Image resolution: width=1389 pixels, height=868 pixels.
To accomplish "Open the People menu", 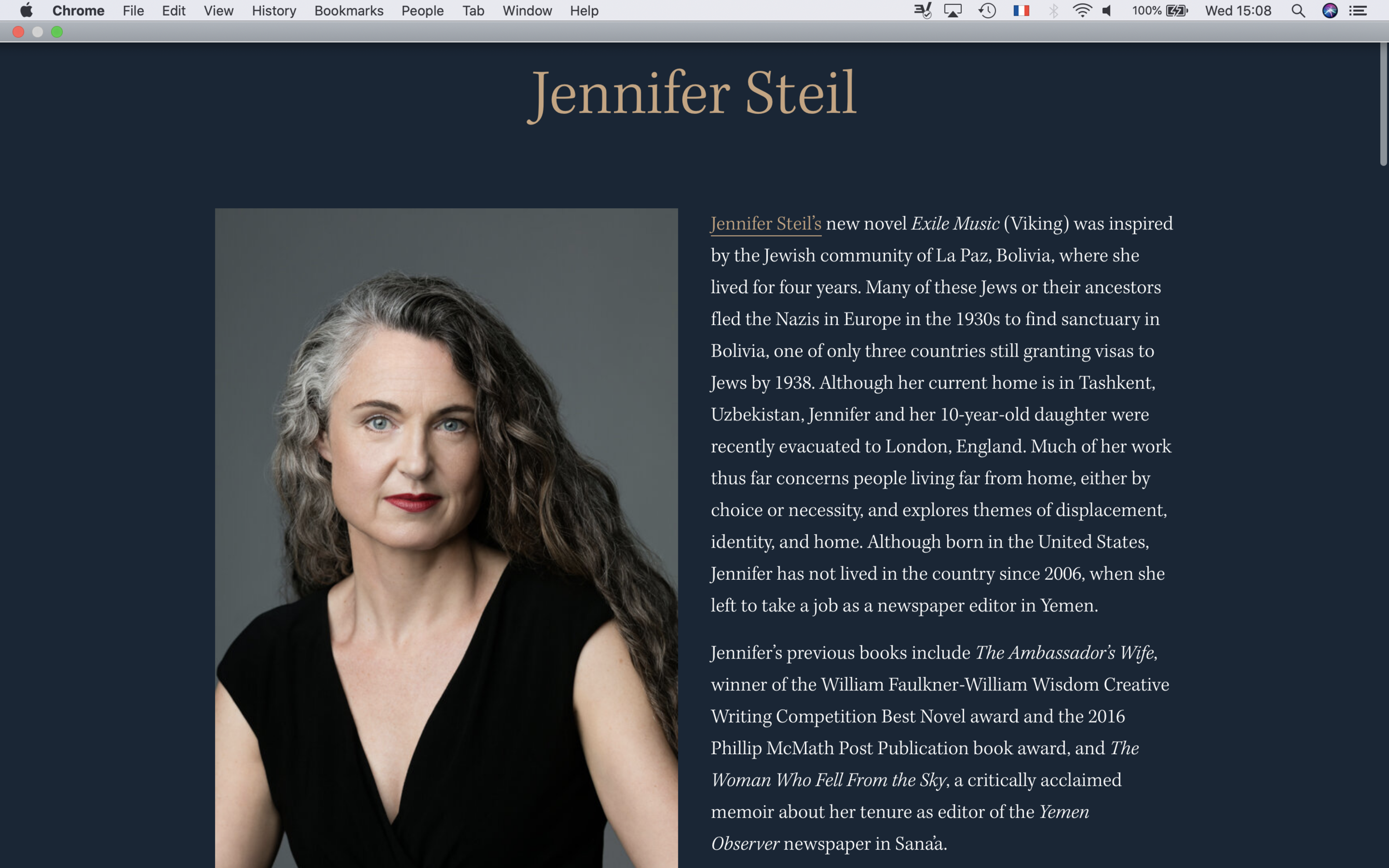I will pos(422,11).
